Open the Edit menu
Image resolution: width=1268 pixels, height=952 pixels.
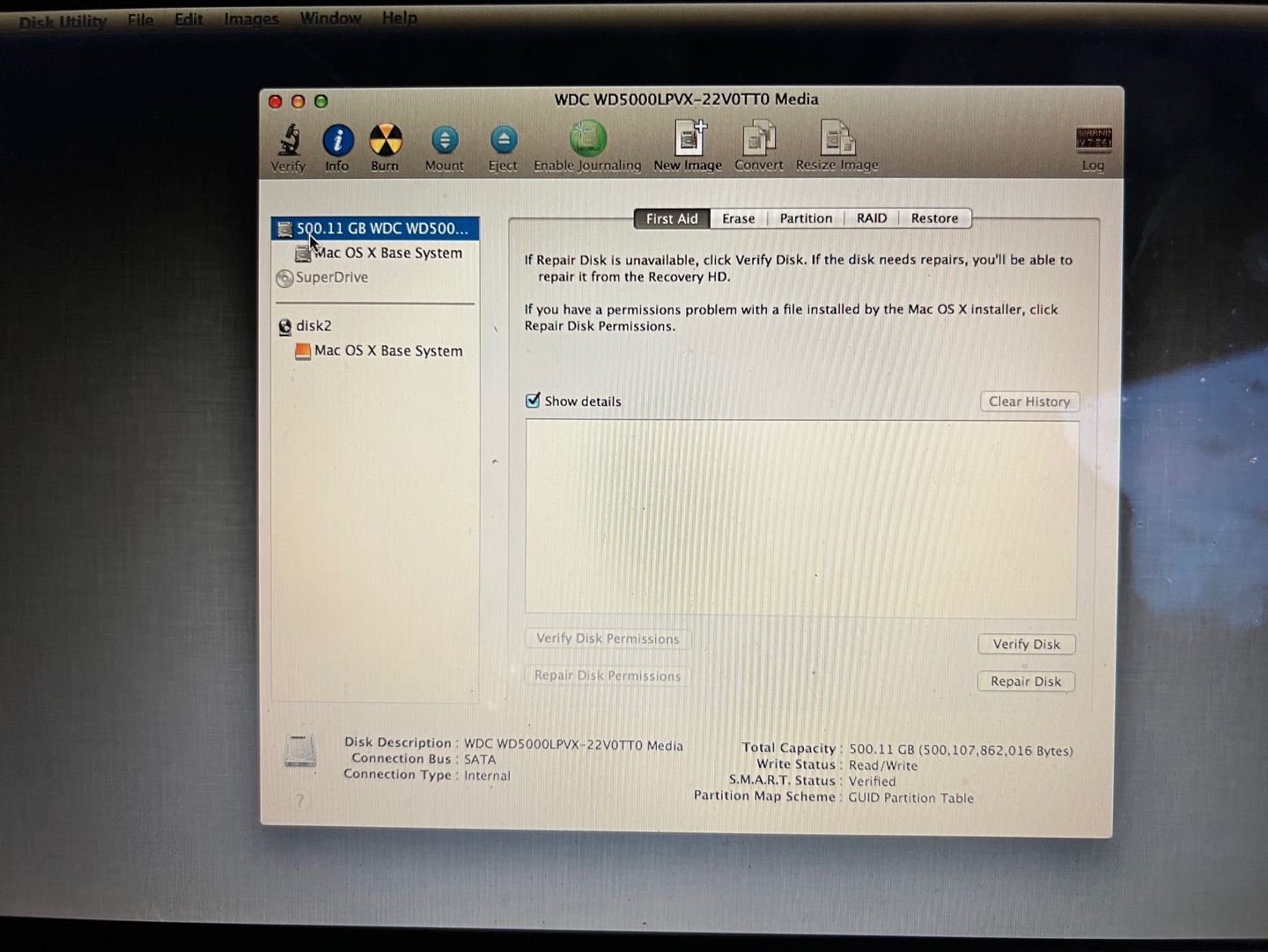pos(188,18)
